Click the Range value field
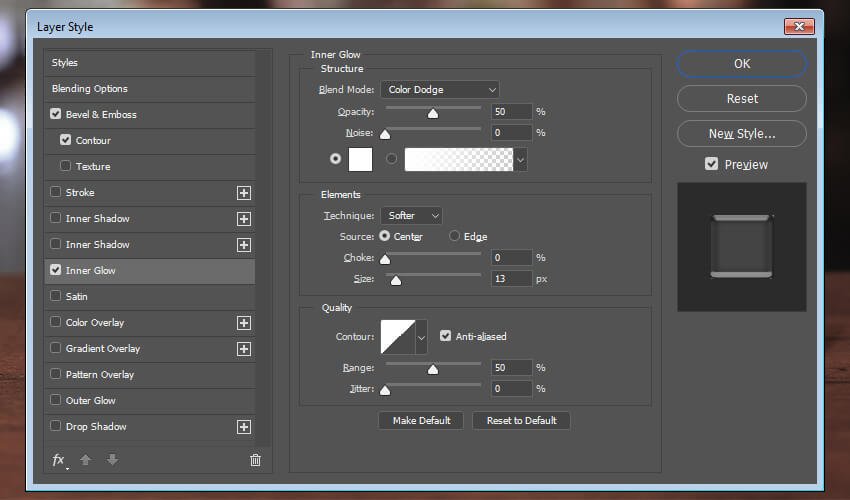The width and height of the screenshot is (850, 500). pos(511,368)
